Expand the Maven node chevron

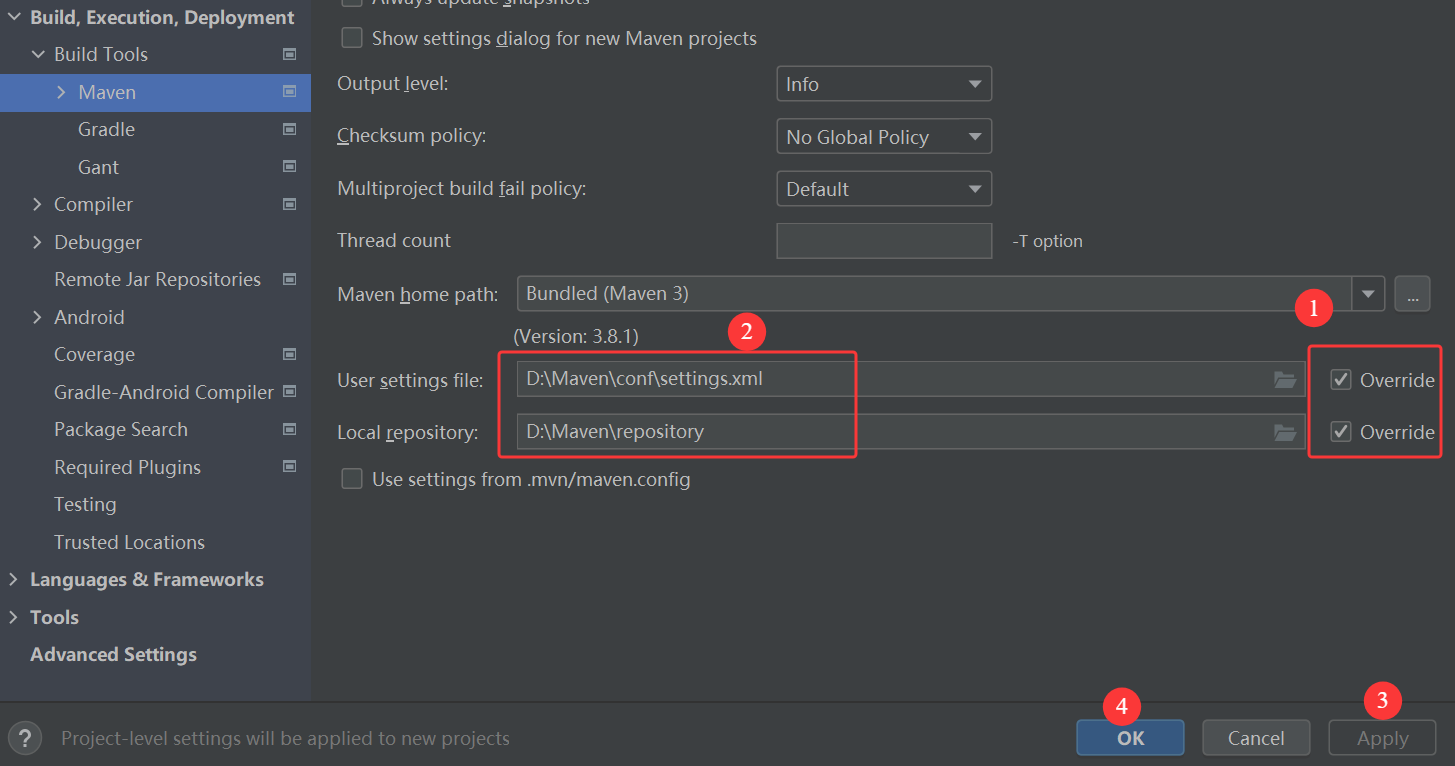point(61,92)
